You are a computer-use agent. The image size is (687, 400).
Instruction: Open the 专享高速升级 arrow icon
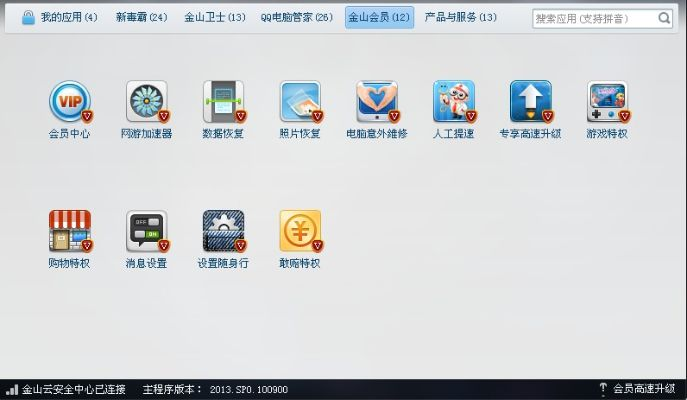click(531, 101)
